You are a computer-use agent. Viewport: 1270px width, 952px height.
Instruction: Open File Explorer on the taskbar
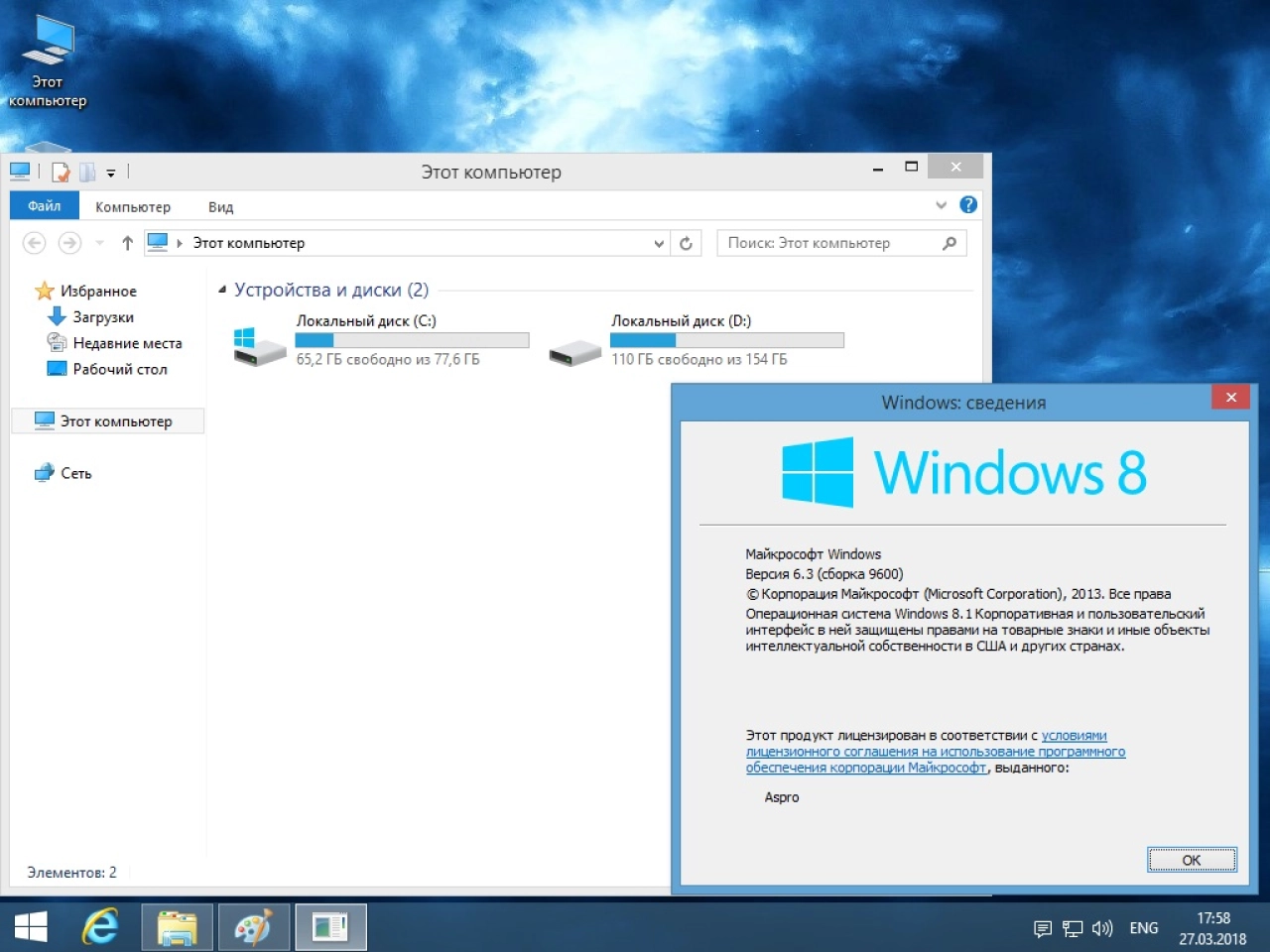pyautogui.click(x=177, y=927)
